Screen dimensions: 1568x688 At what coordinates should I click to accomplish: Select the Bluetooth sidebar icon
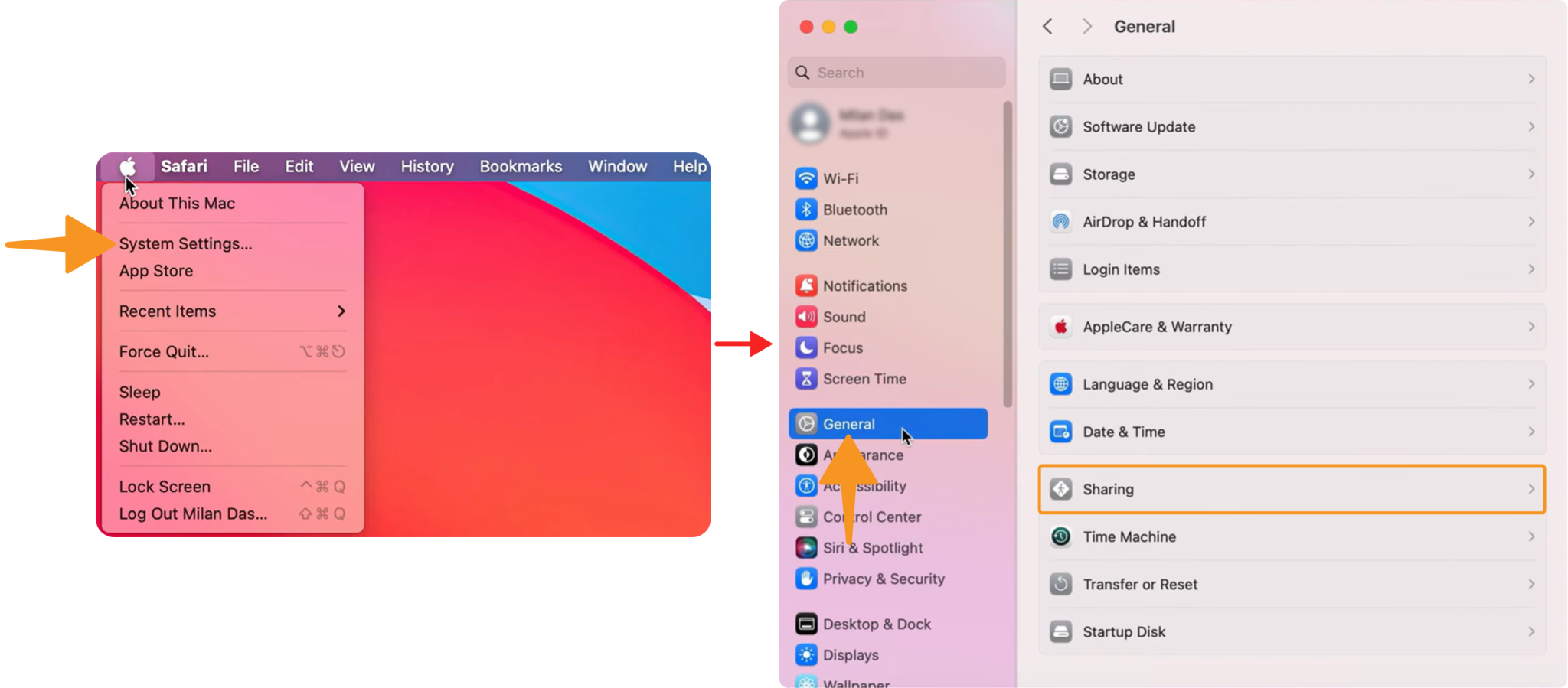[x=806, y=210]
